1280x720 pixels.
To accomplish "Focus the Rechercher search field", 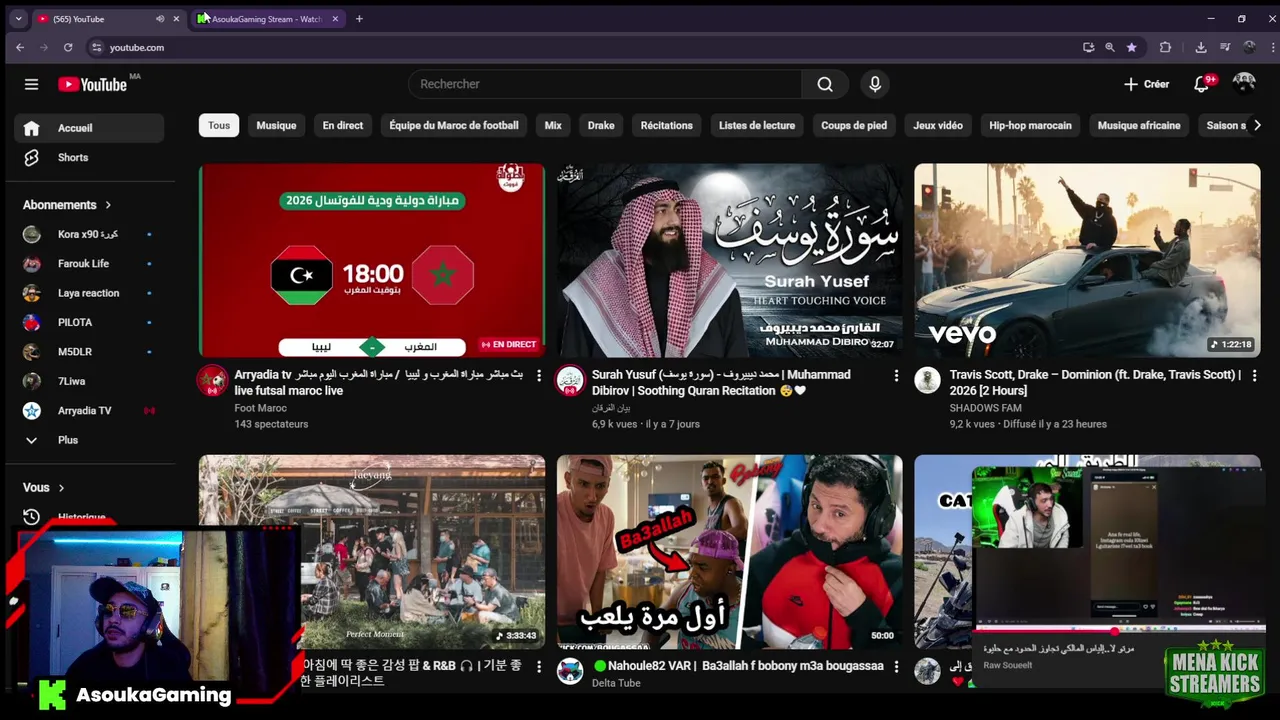I will 605,84.
